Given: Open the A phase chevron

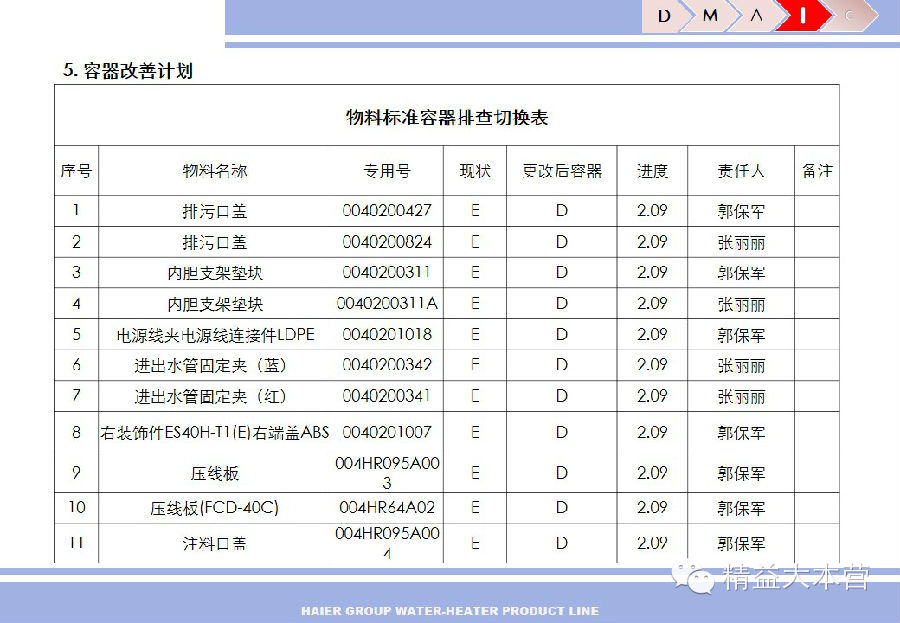Looking at the screenshot, I should 757,16.
